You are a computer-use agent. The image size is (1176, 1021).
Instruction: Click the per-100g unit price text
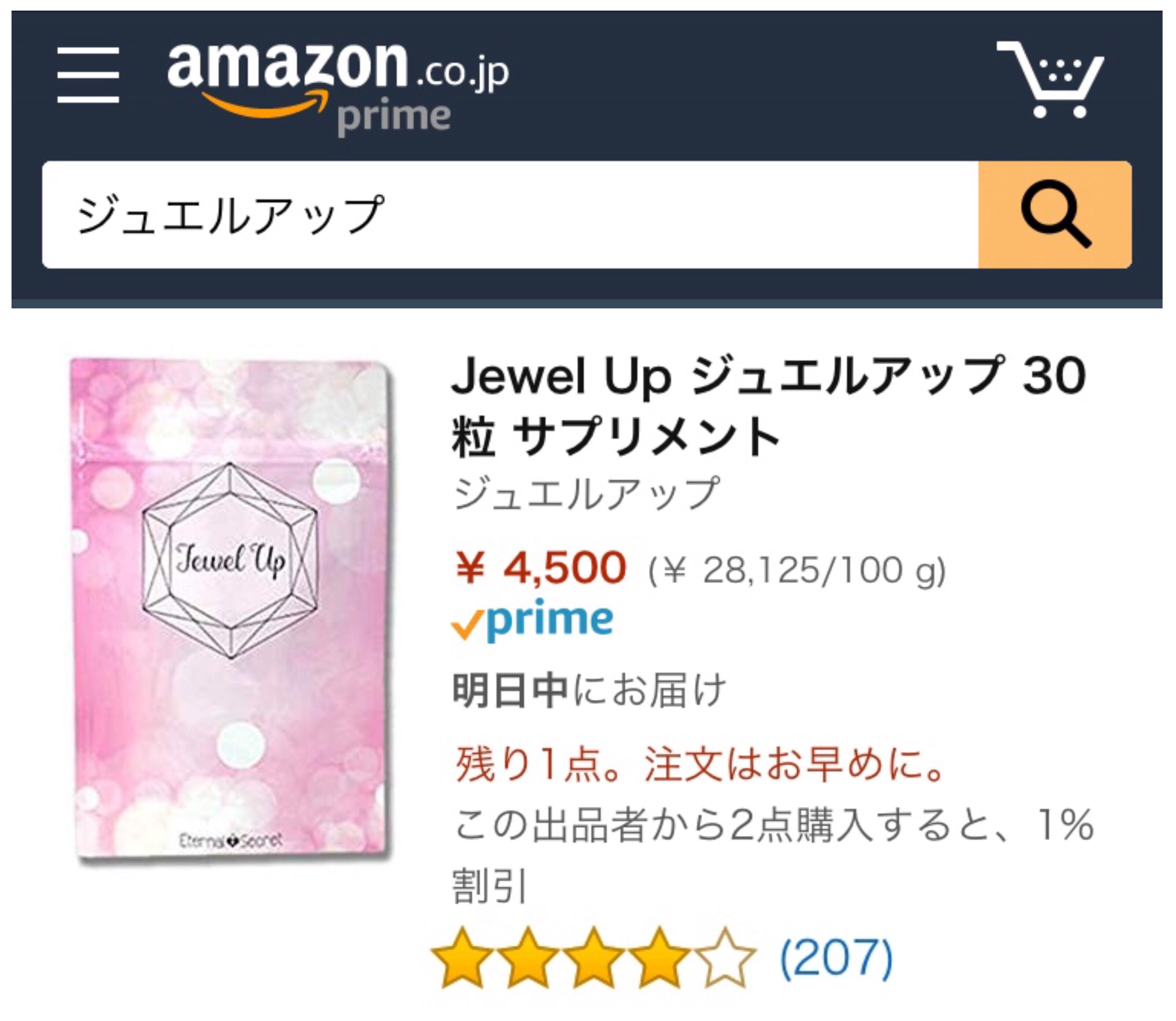pos(797,570)
